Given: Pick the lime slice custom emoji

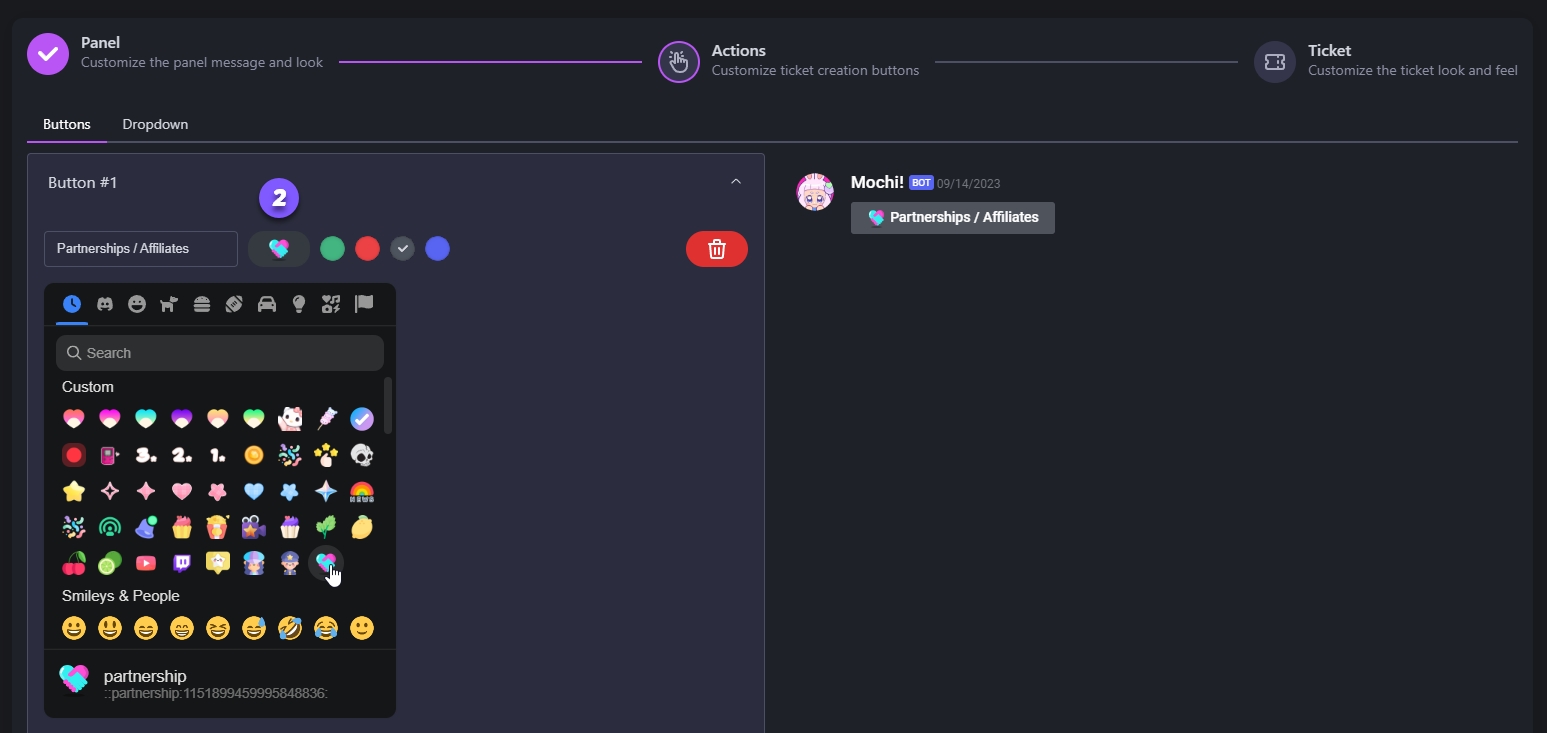Looking at the screenshot, I should click(x=110, y=563).
